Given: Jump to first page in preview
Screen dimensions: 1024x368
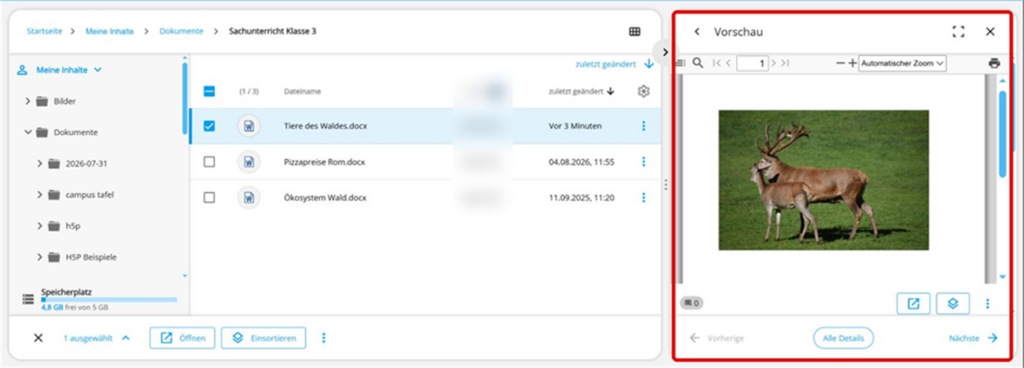Looking at the screenshot, I should pos(716,63).
